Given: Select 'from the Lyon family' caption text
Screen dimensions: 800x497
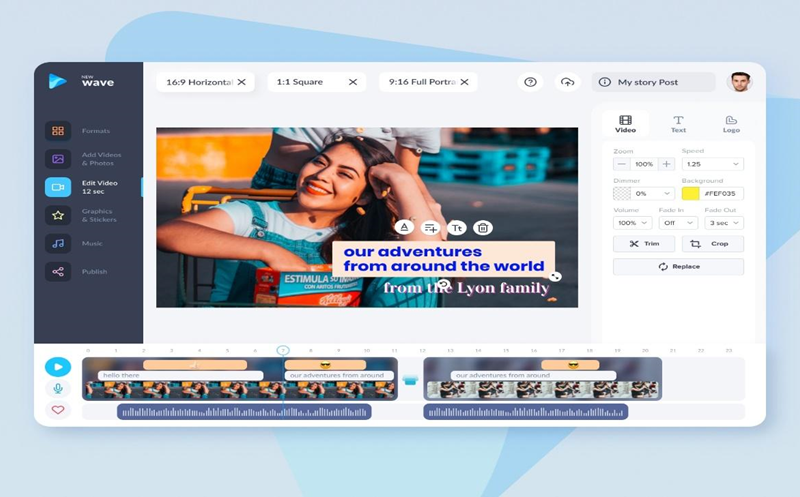Looking at the screenshot, I should pyautogui.click(x=466, y=288).
